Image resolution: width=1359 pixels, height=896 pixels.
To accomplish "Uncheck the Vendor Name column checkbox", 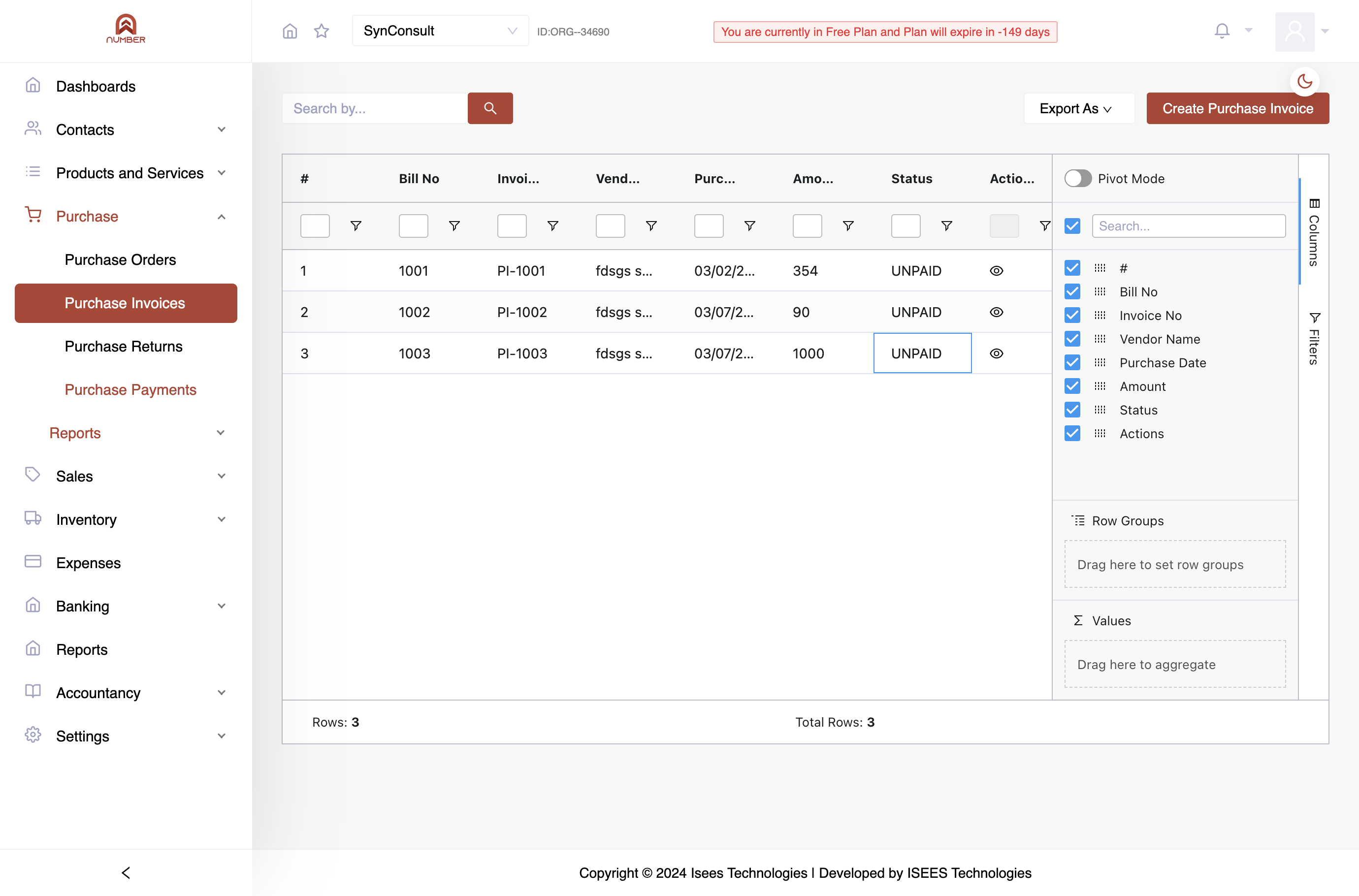I will click(x=1072, y=339).
